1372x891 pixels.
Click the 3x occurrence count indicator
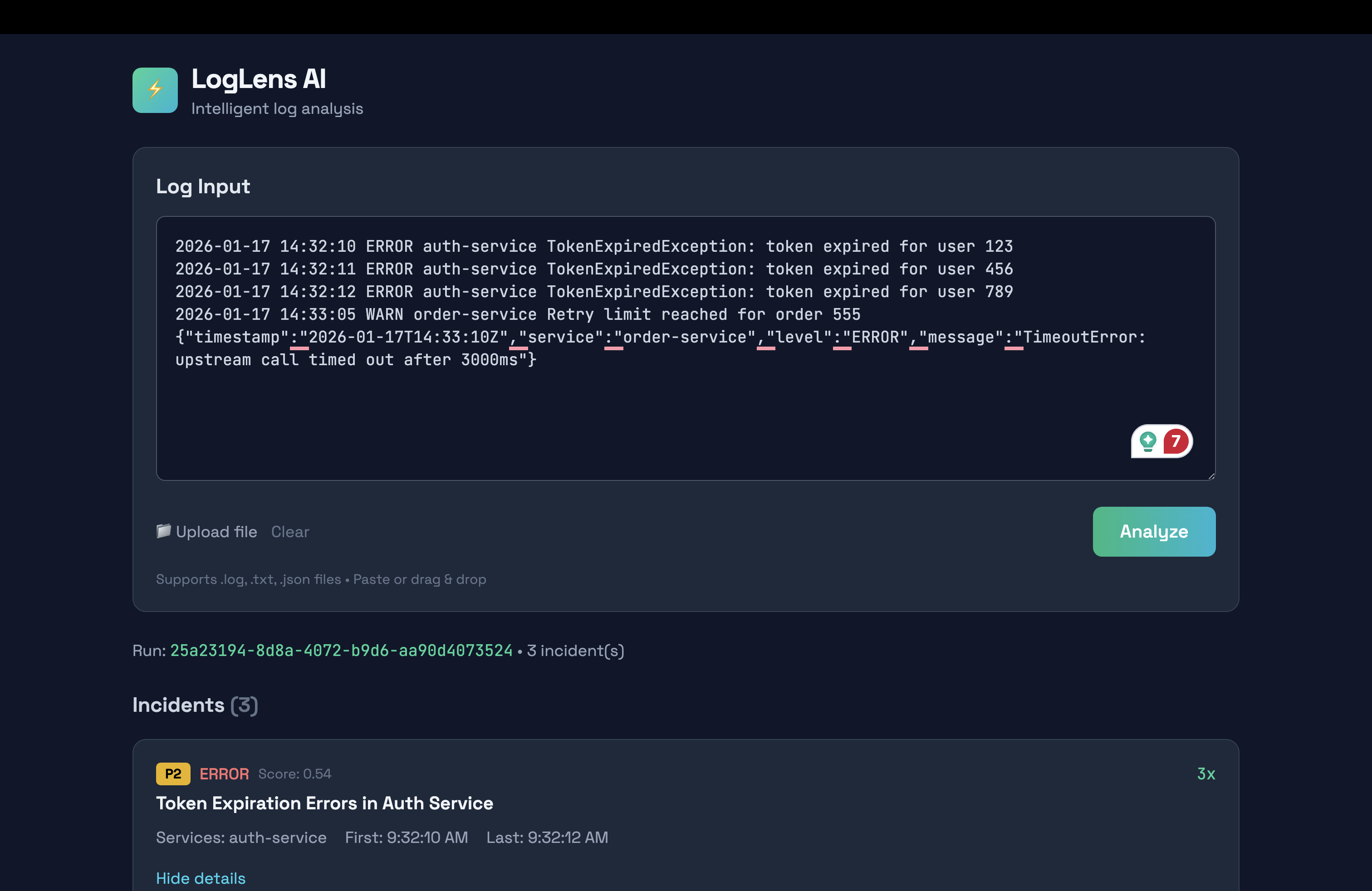1205,774
